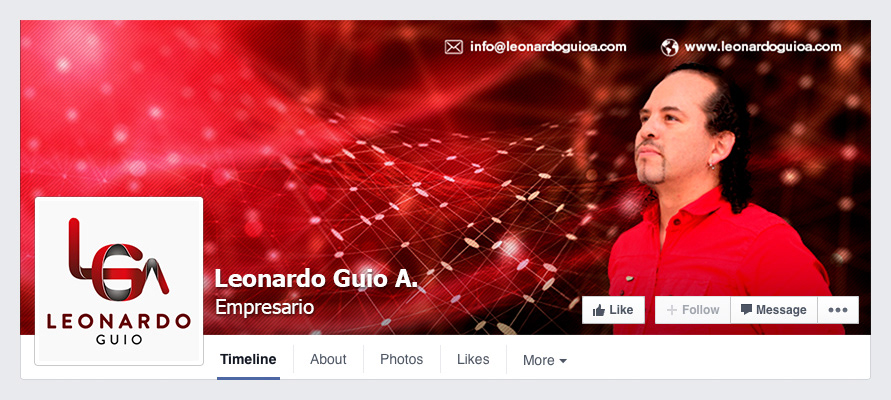Viewport: 891px width, 400px height.
Task: Open the About tab
Action: pos(328,360)
